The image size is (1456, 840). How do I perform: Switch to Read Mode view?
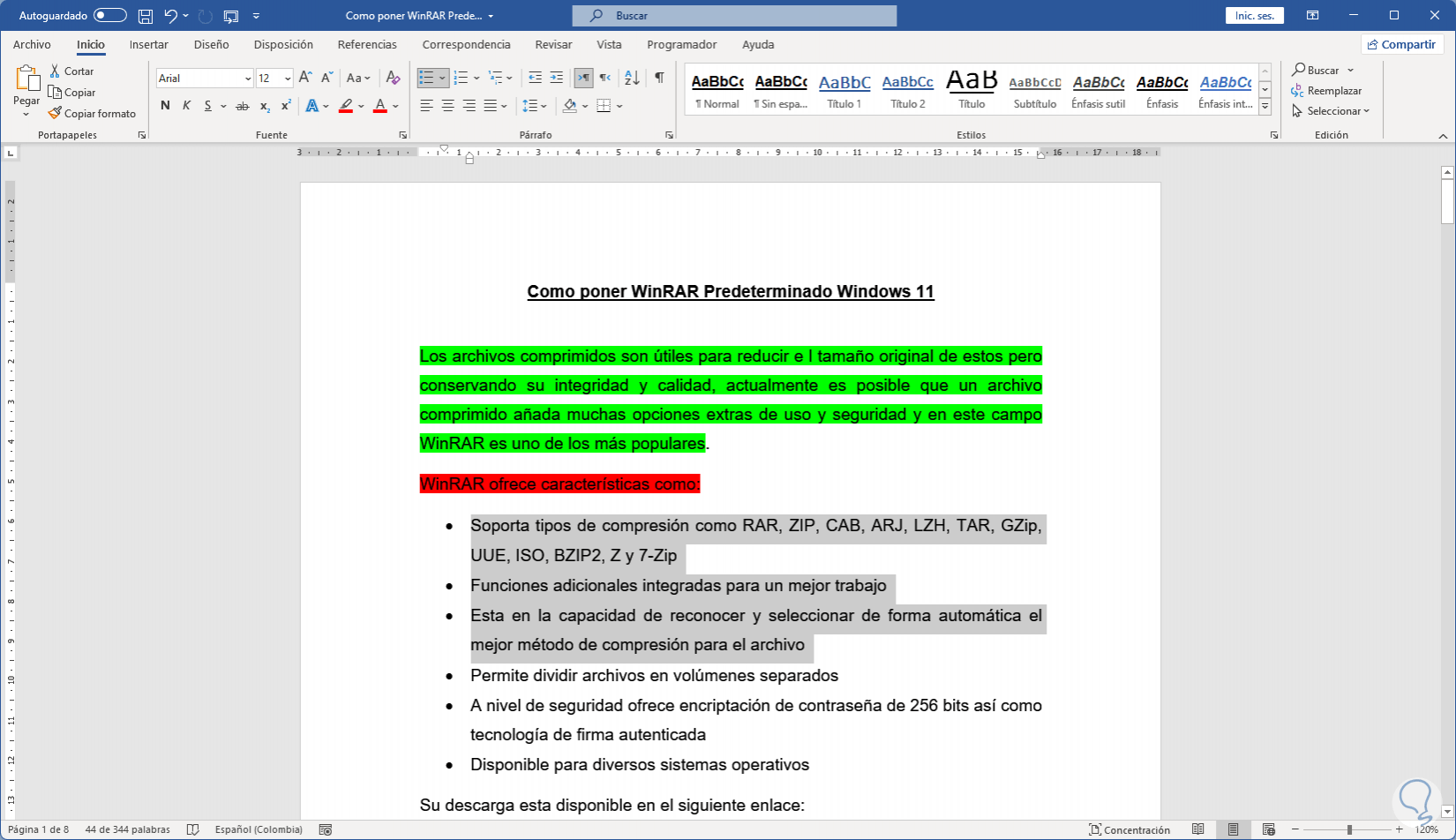pos(1197,829)
